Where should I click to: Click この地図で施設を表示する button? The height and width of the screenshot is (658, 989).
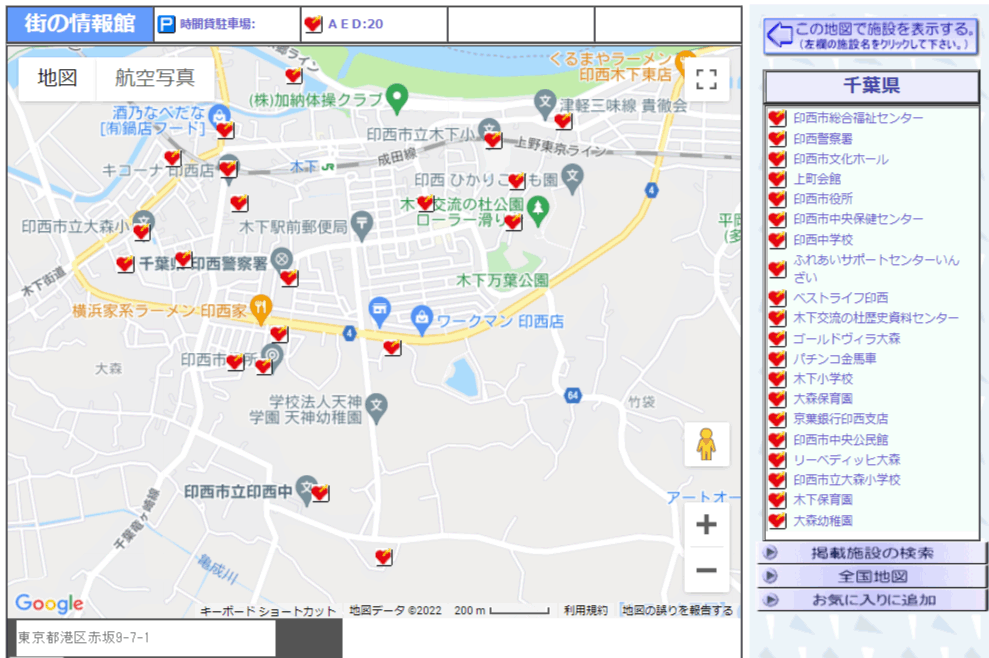(x=870, y=36)
